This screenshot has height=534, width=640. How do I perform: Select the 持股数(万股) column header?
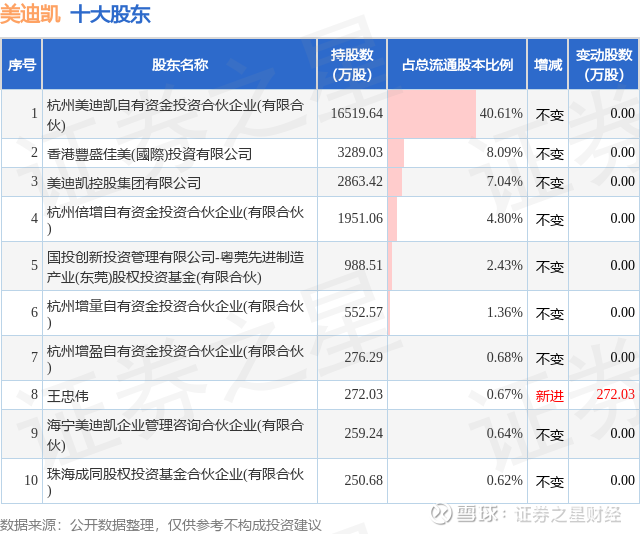pyautogui.click(x=352, y=65)
